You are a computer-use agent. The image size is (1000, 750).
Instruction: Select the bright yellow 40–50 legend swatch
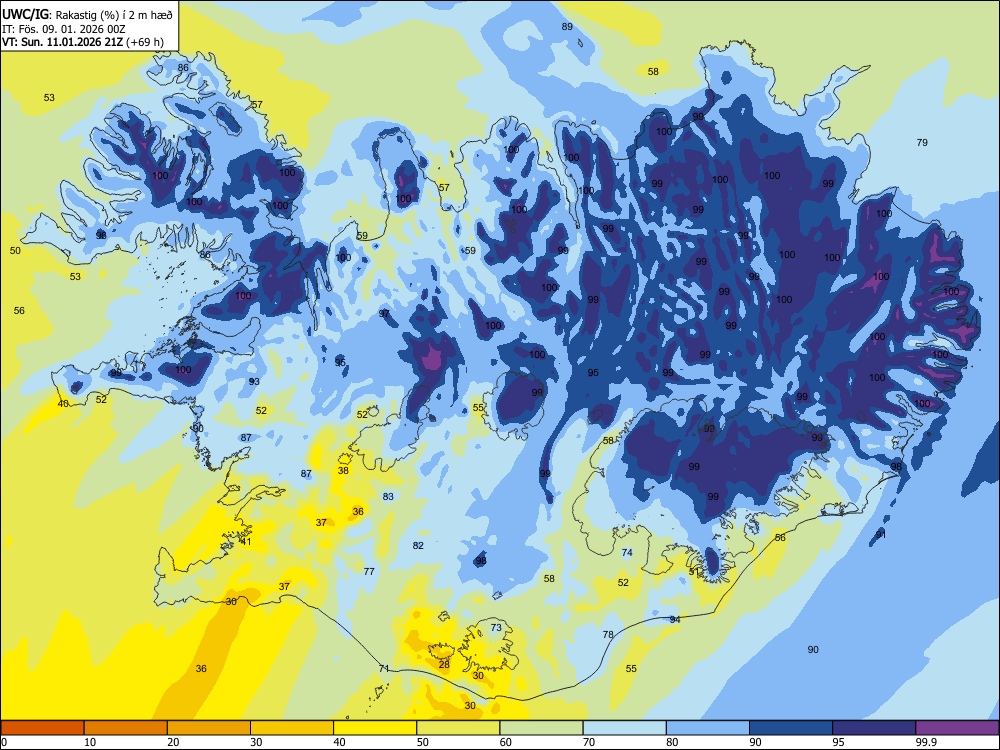click(x=375, y=728)
